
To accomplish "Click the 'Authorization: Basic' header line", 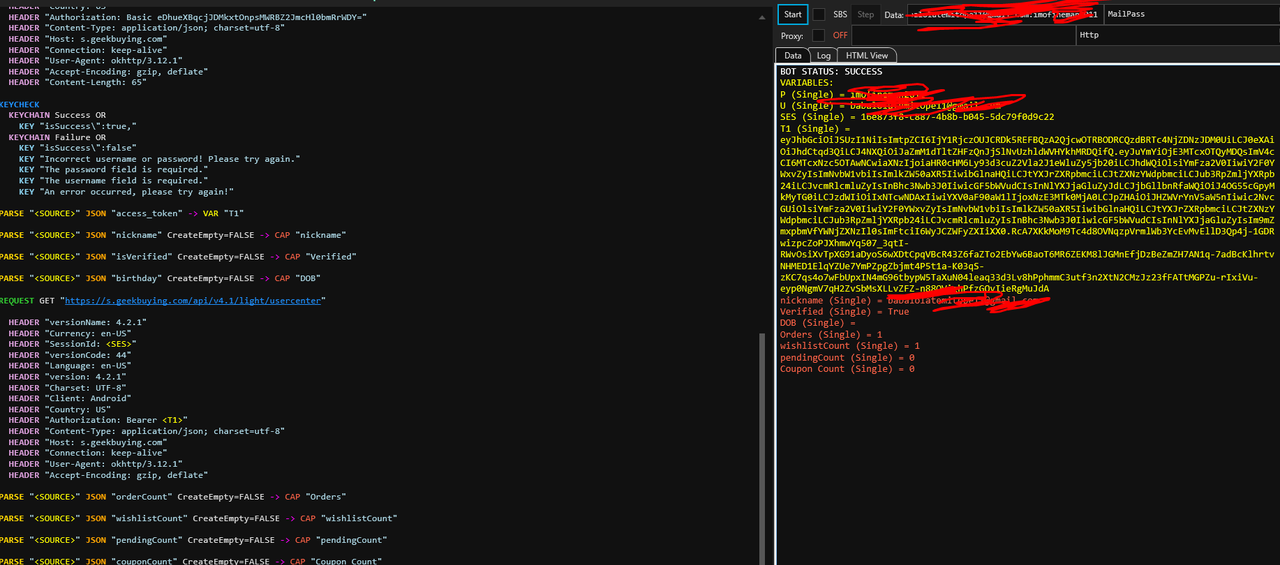I will (188, 17).
